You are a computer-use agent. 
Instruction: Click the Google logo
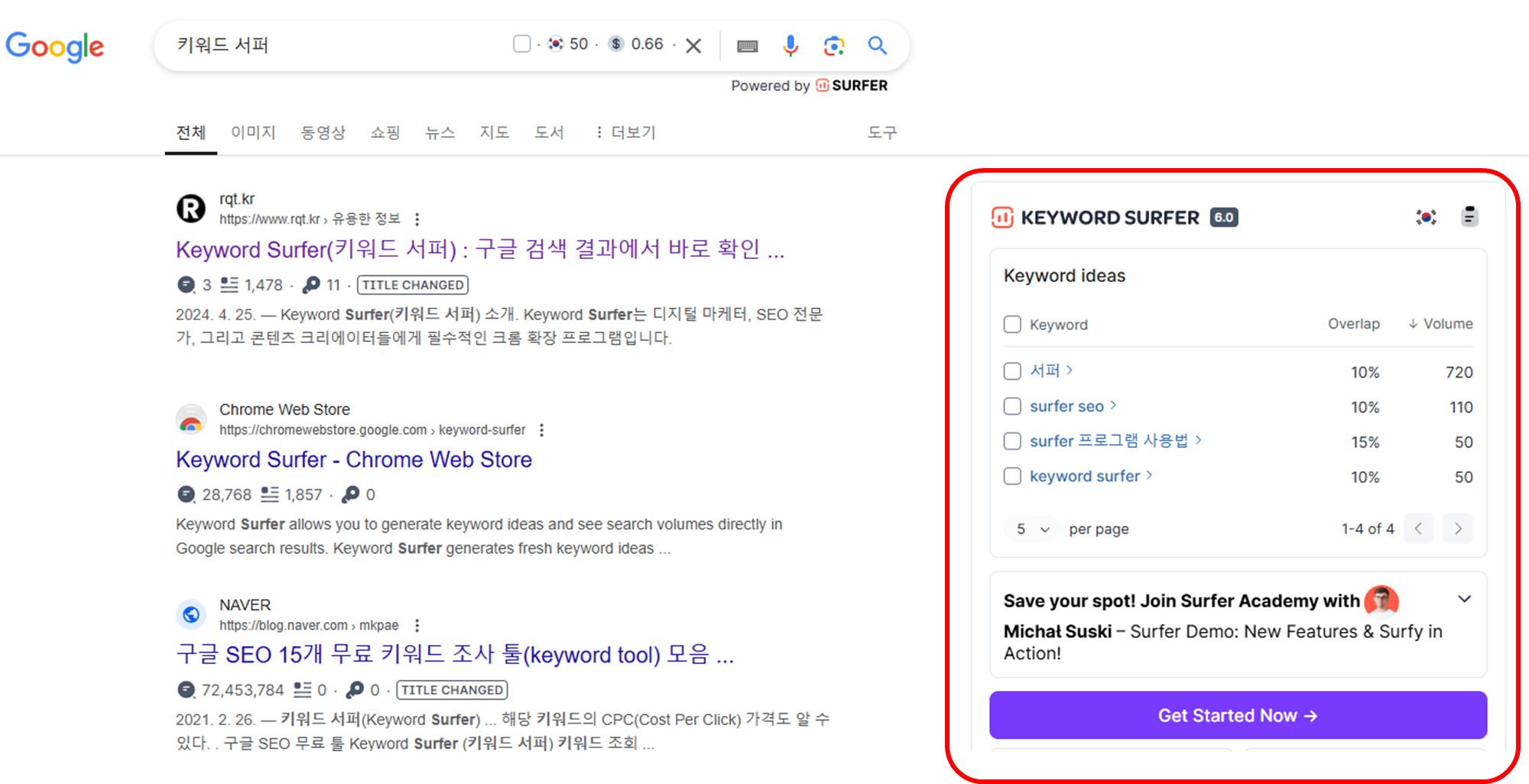click(x=54, y=47)
